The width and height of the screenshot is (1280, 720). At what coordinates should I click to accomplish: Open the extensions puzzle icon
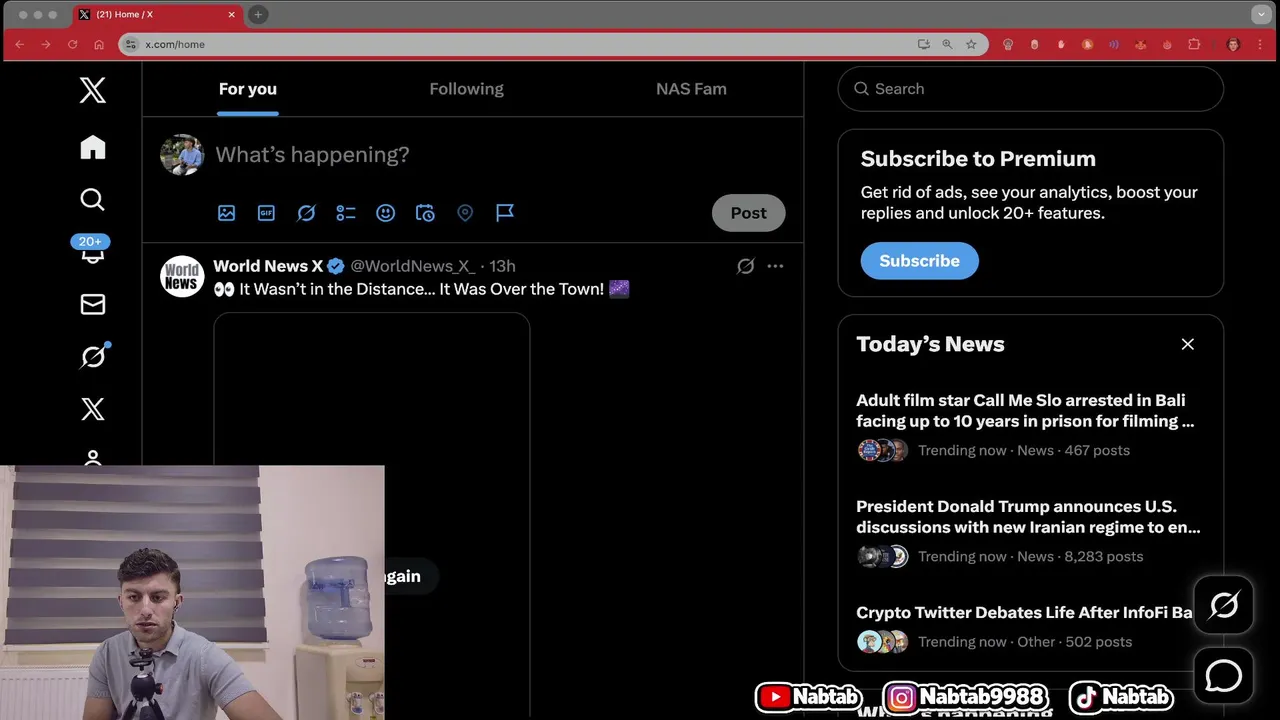[x=1194, y=44]
